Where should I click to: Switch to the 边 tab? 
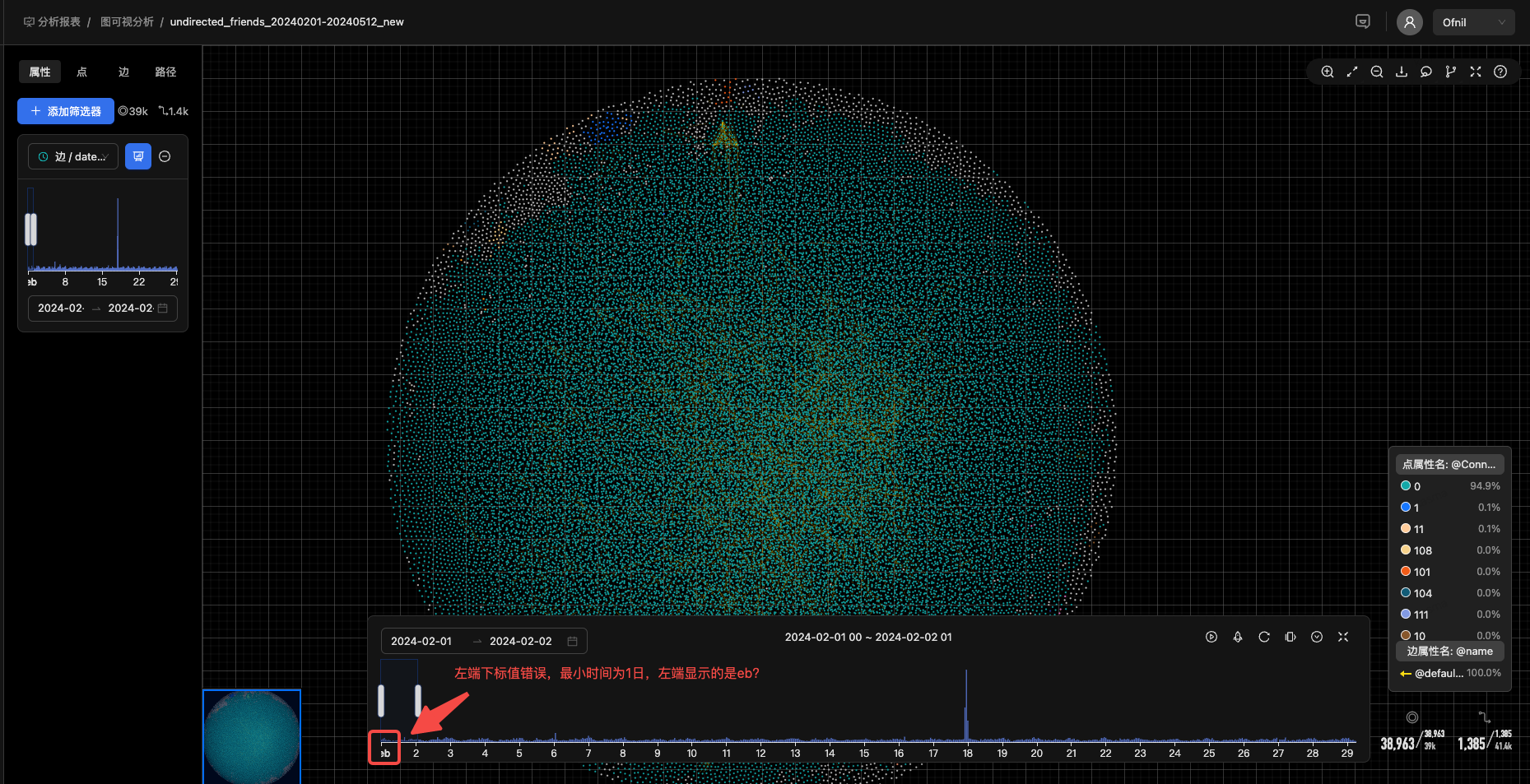(123, 72)
